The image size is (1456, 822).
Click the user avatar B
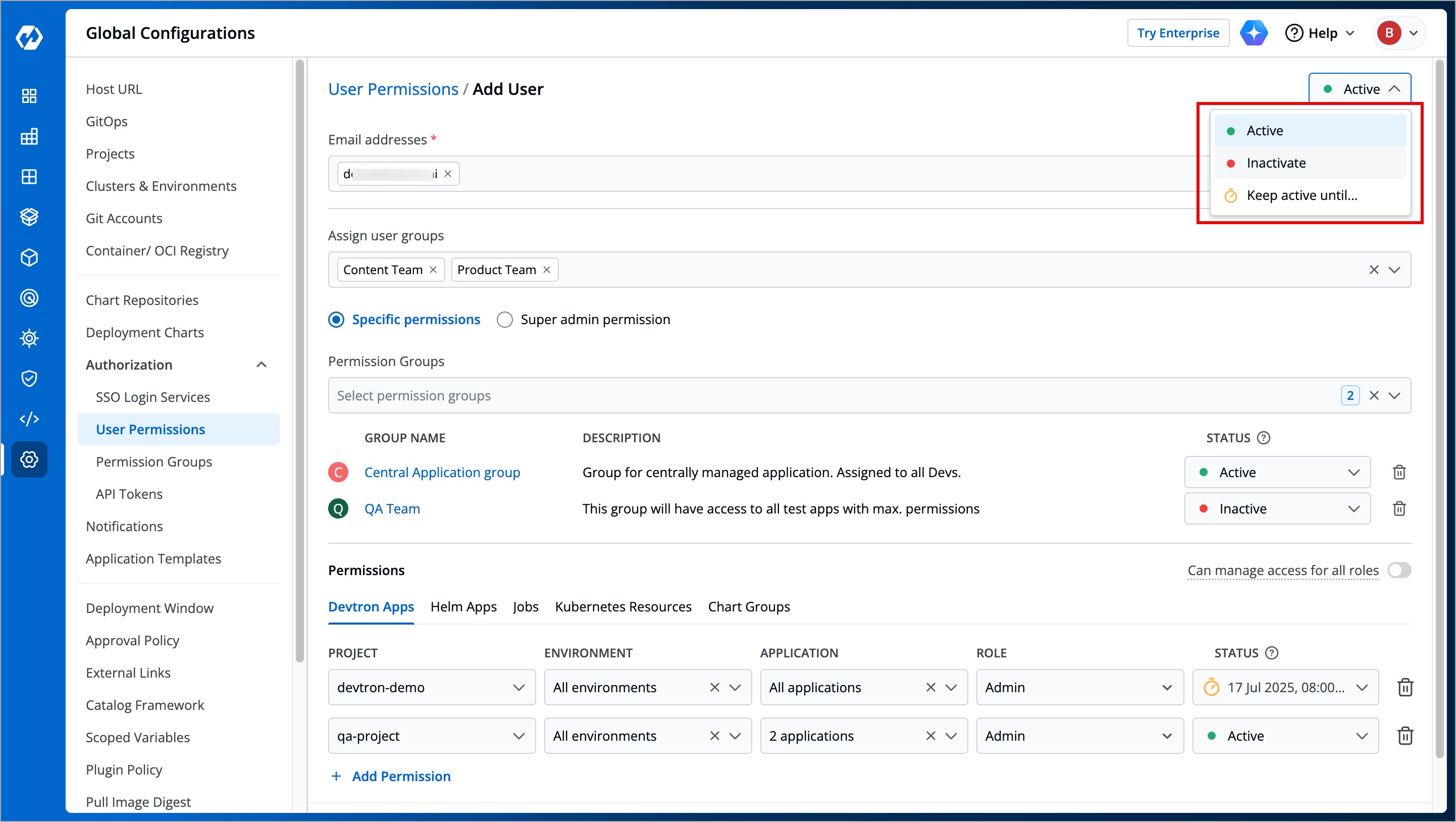[x=1389, y=33]
